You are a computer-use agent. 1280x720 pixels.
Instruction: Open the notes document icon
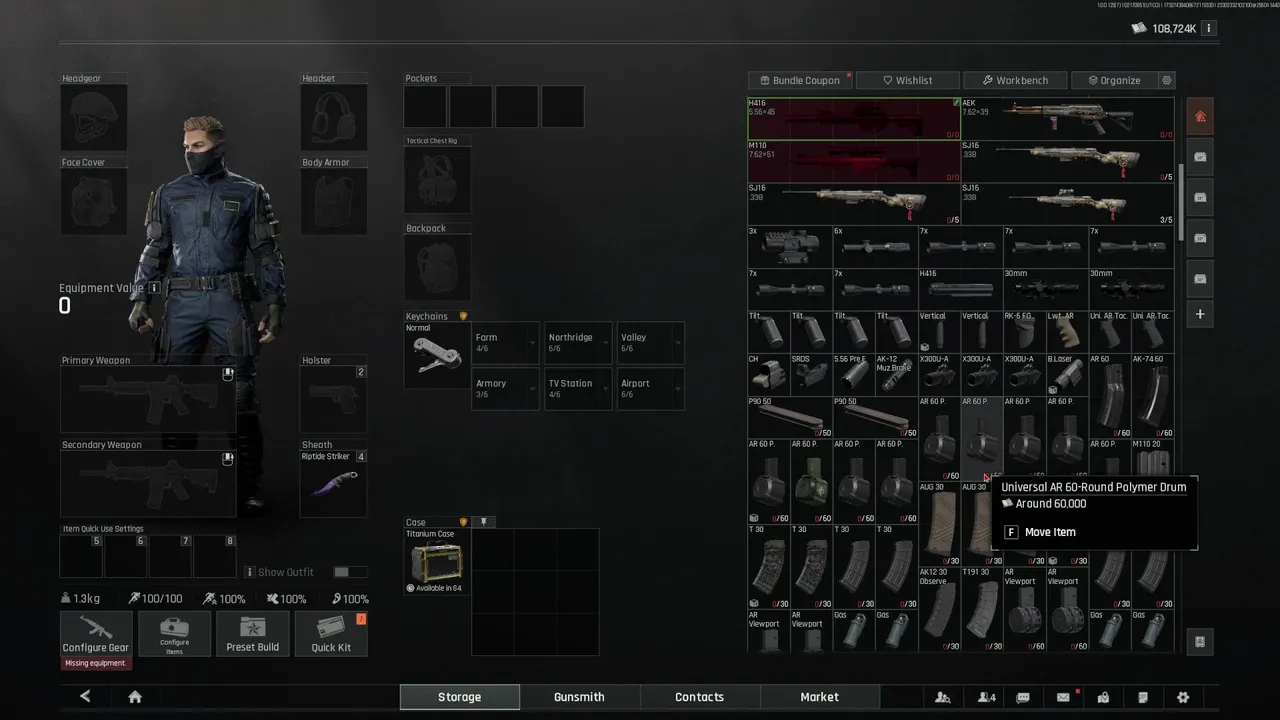[x=1143, y=697]
